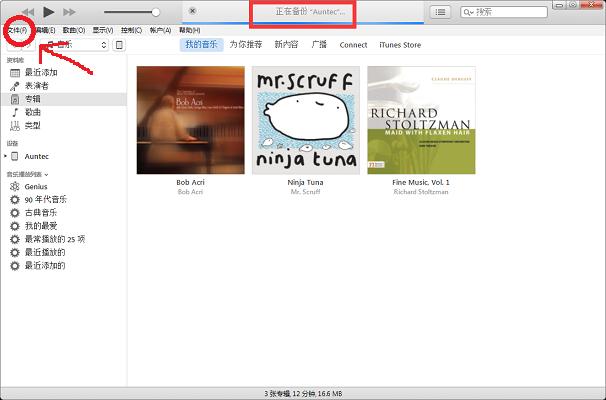Open the 帮助(H) menu
606x400 pixels.
click(189, 30)
